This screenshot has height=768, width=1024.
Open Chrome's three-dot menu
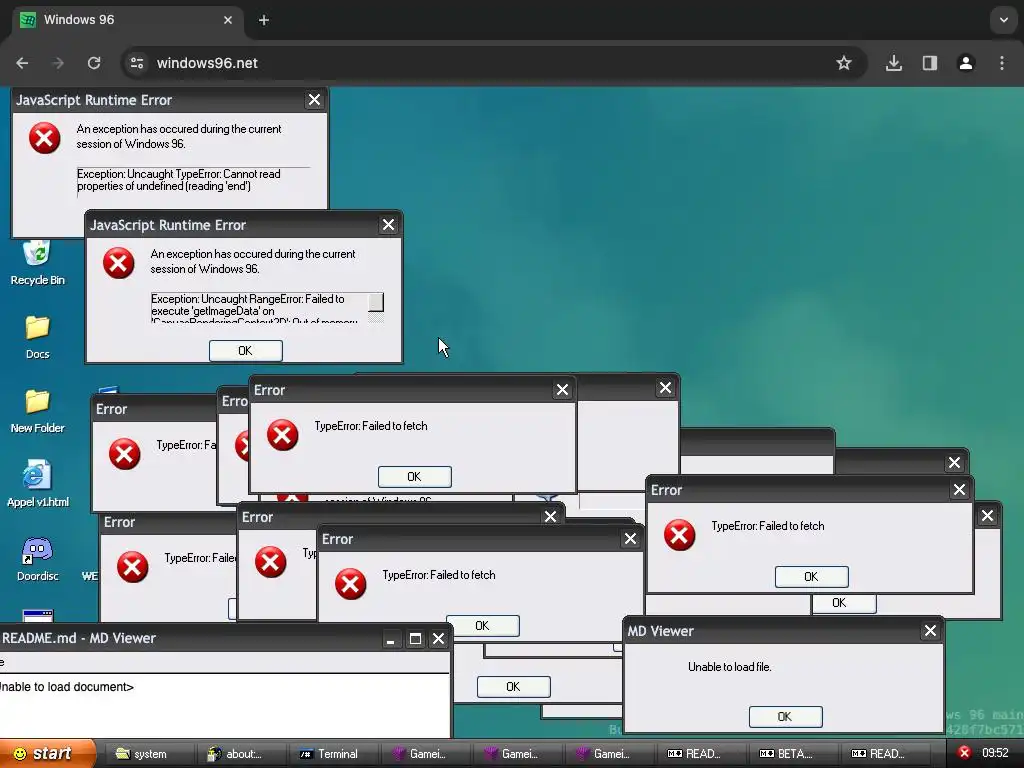[1002, 63]
